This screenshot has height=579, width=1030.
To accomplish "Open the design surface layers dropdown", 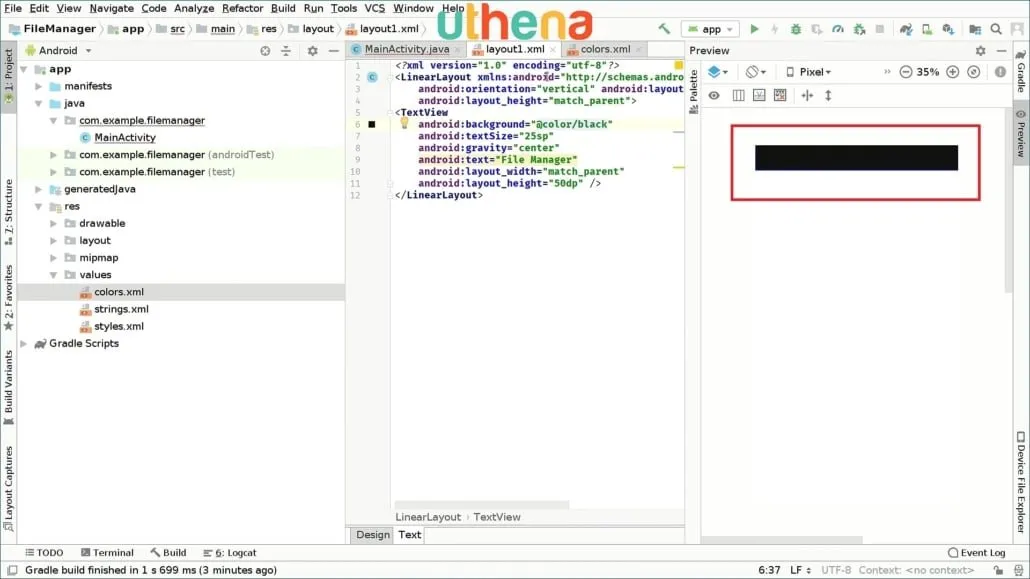I will click(x=717, y=72).
